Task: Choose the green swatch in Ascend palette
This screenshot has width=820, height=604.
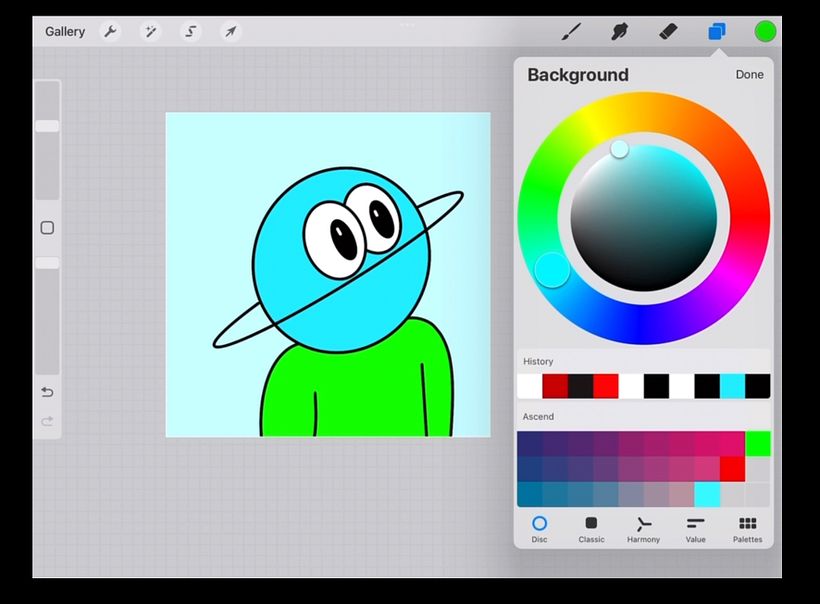Action: 758,443
